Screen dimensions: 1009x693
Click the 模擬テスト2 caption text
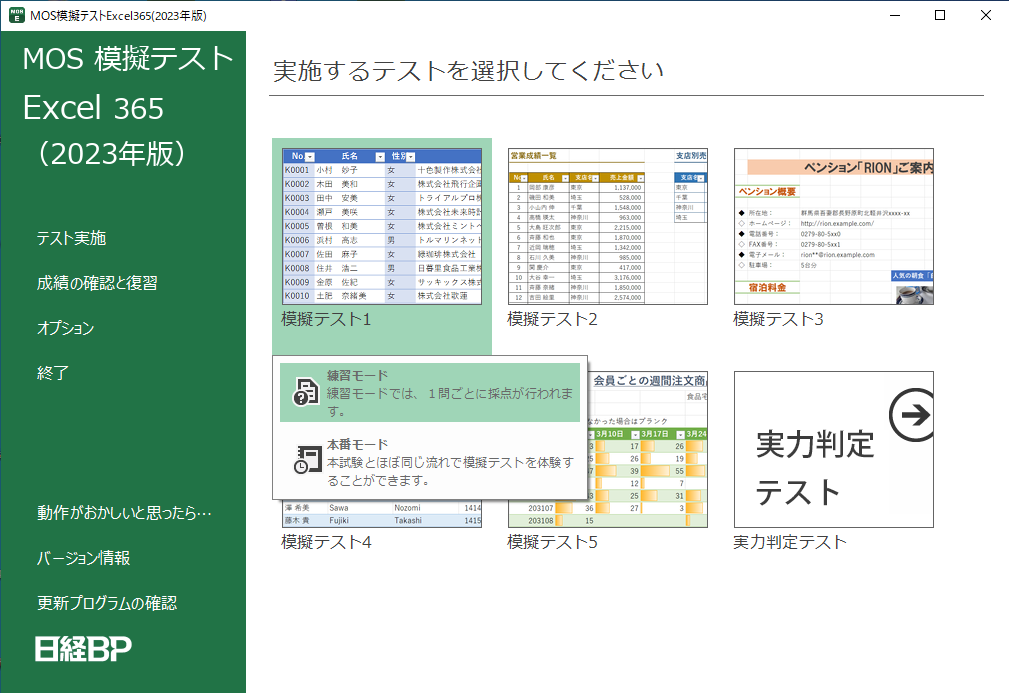pyautogui.click(x=552, y=319)
